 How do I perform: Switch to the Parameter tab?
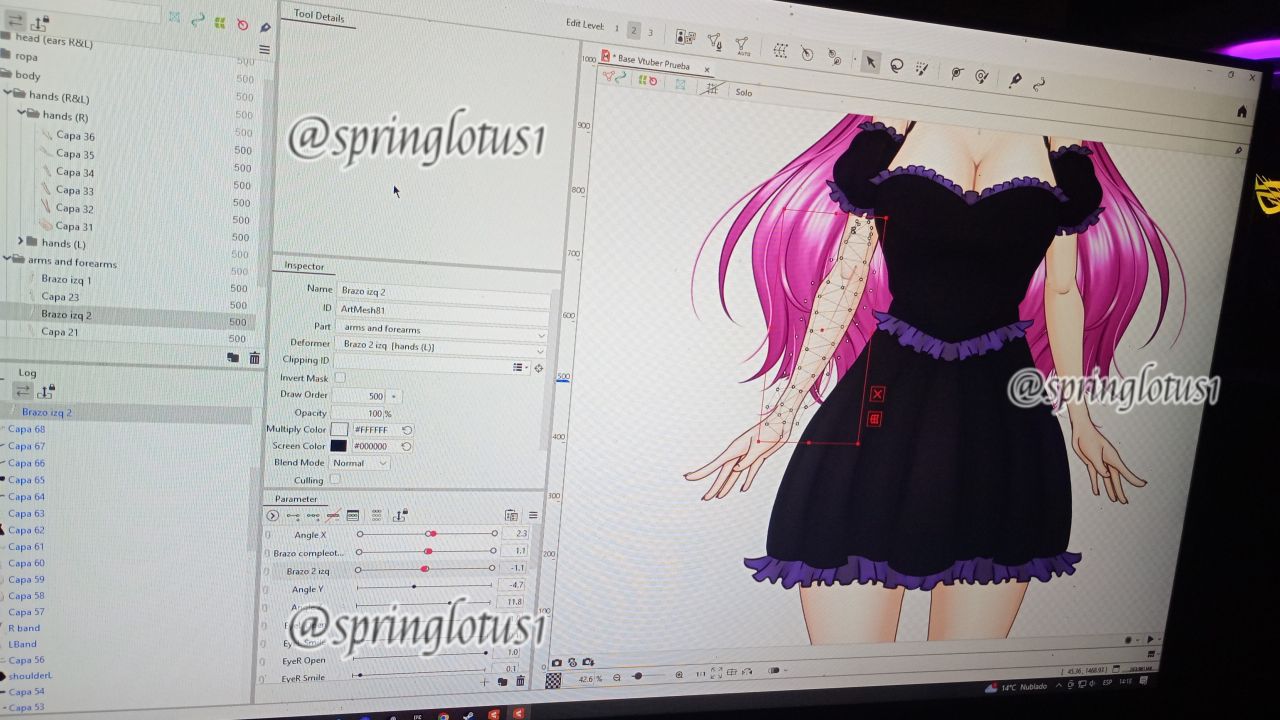tap(296, 498)
